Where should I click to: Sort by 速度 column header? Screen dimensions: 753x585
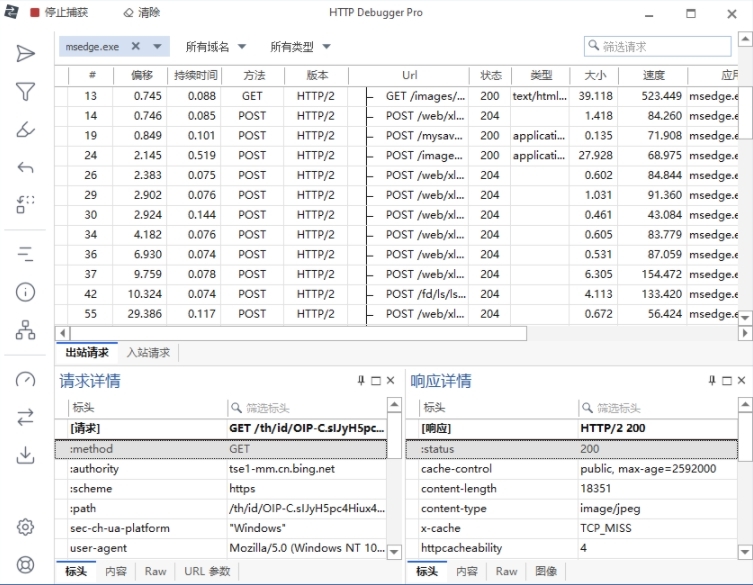coord(653,75)
